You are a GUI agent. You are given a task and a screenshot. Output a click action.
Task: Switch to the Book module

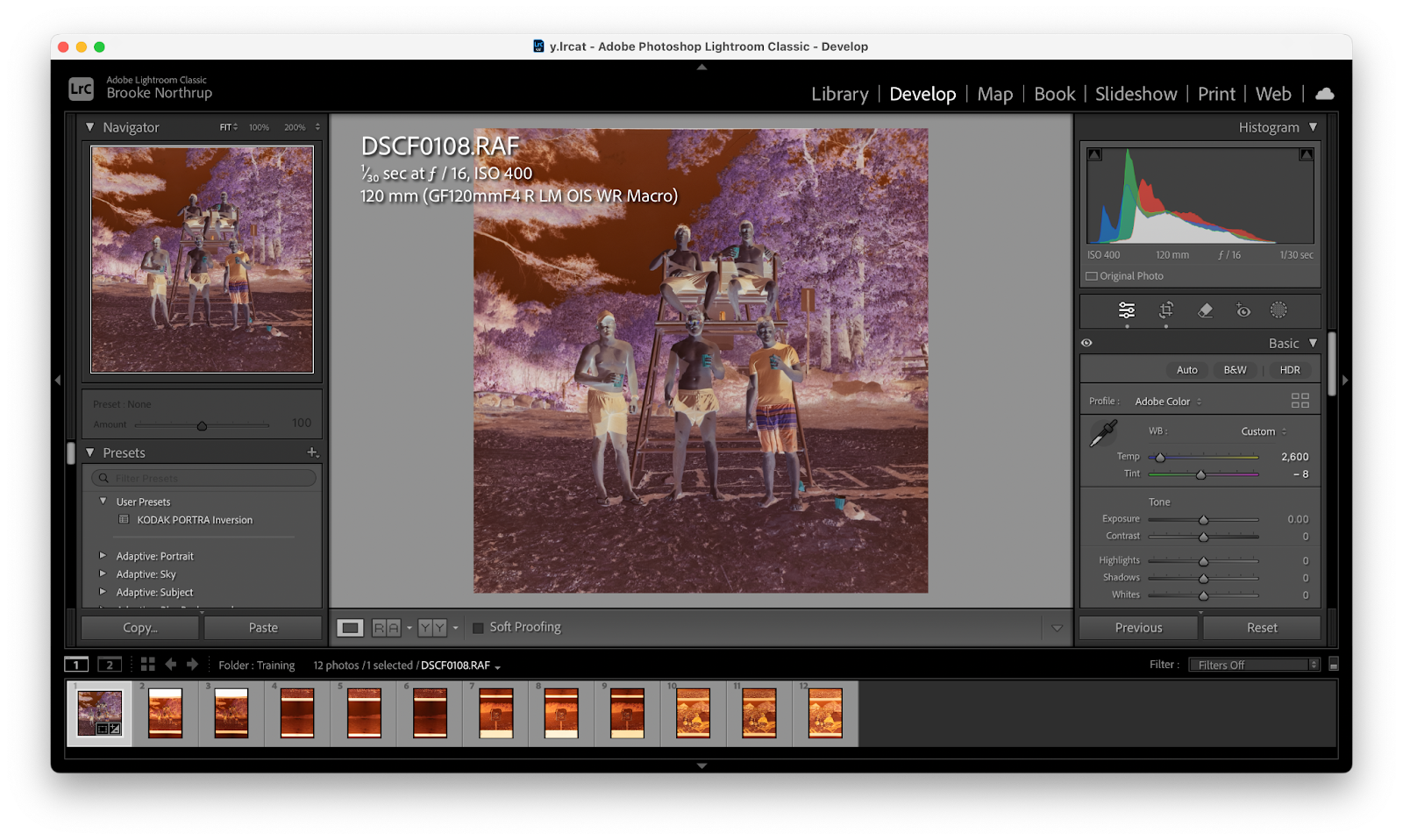click(x=1054, y=94)
